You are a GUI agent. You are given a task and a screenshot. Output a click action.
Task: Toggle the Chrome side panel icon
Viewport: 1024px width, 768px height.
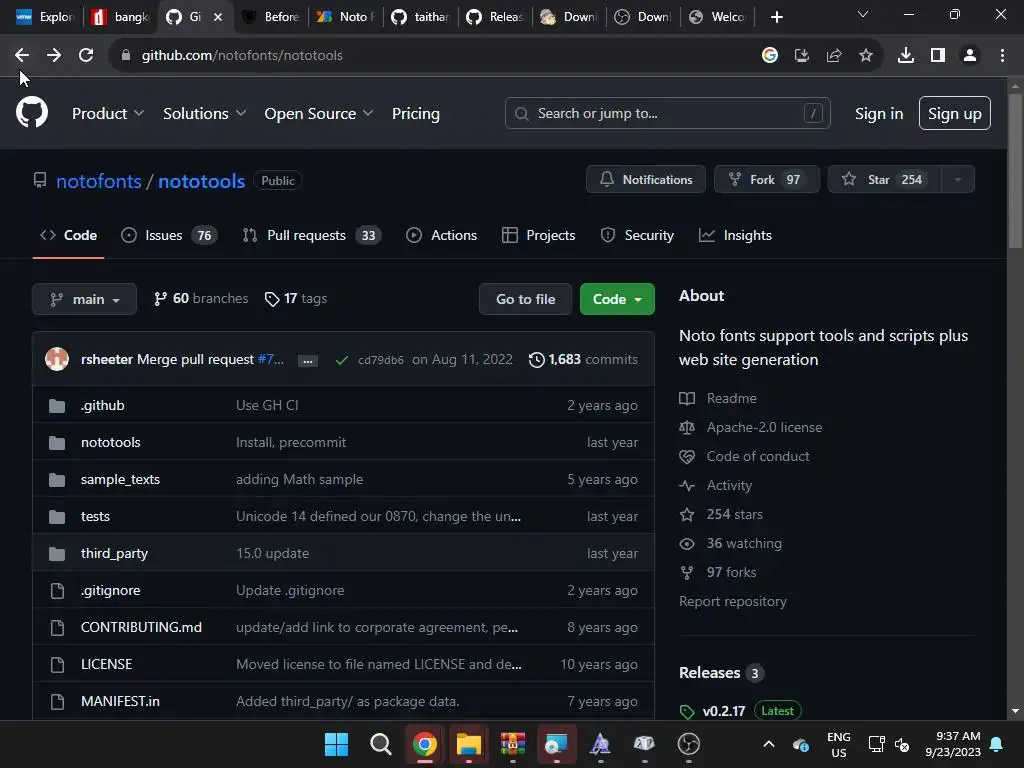[x=938, y=56]
